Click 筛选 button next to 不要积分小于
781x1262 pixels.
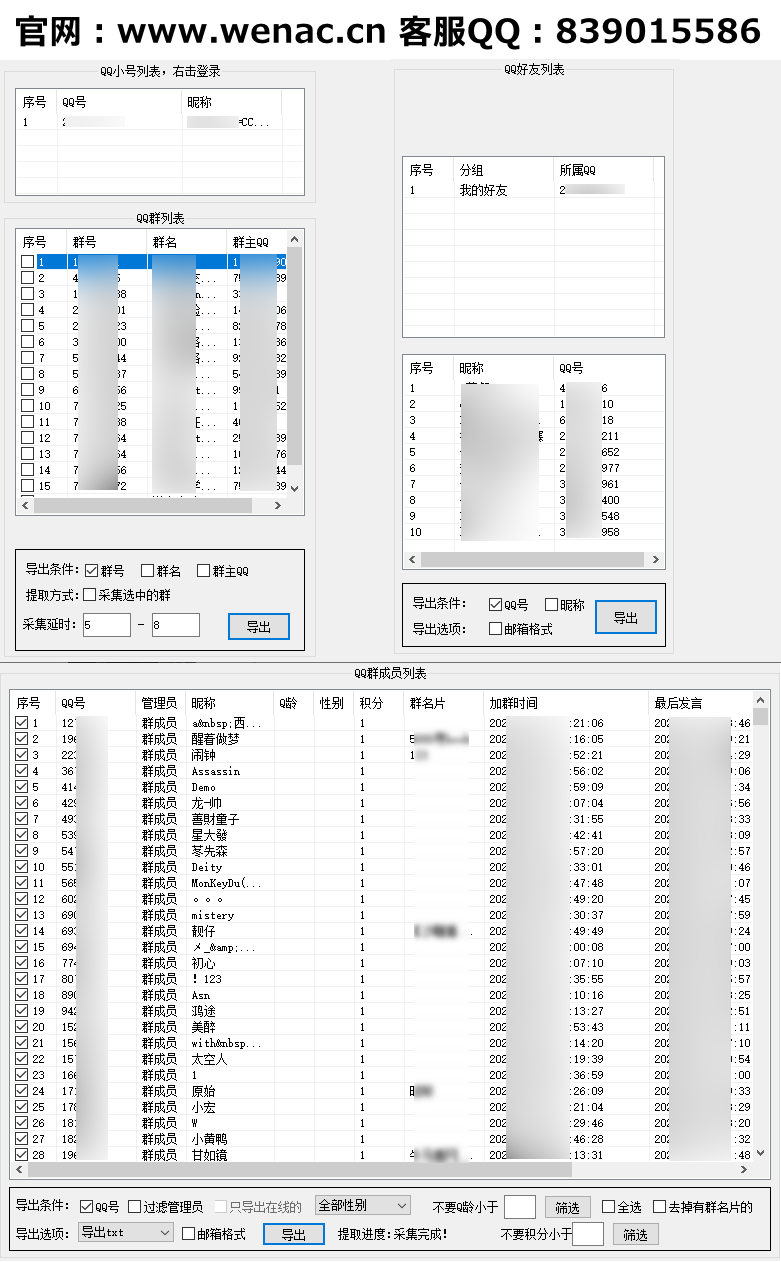(635, 1234)
